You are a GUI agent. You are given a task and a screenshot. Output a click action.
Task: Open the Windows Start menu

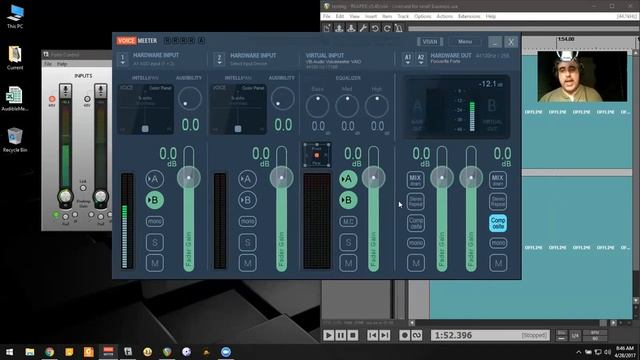9,351
